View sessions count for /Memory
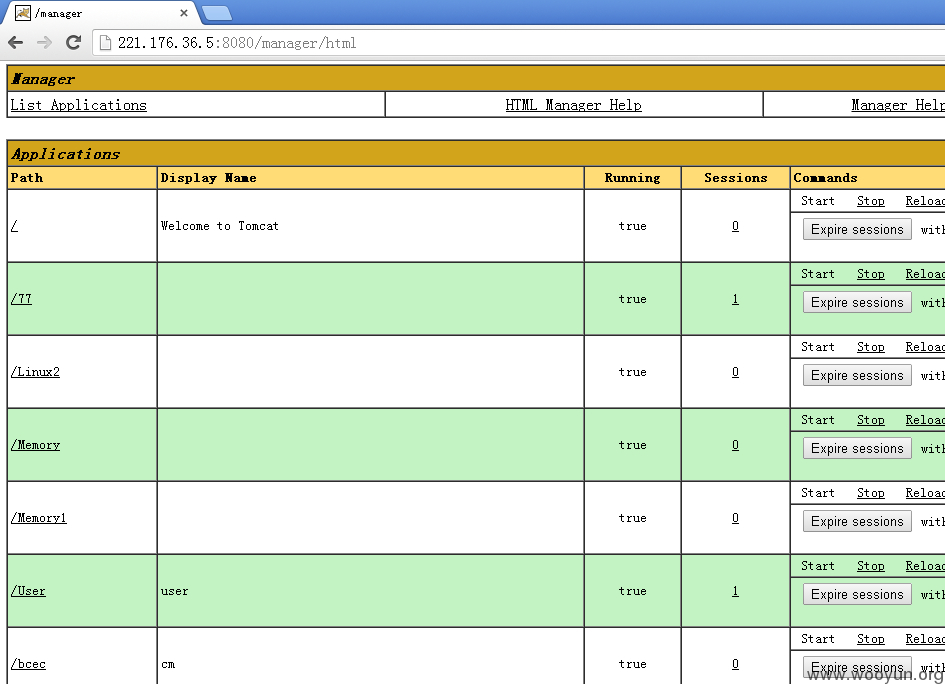 [735, 445]
